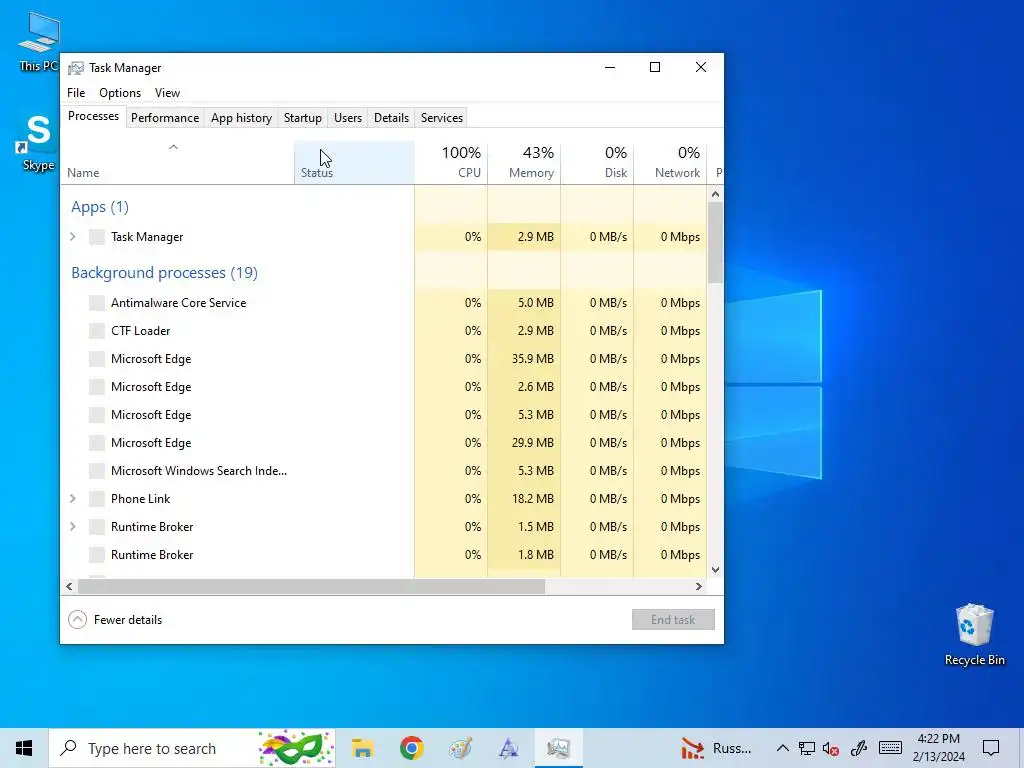Select the Processes tab

[x=93, y=116]
